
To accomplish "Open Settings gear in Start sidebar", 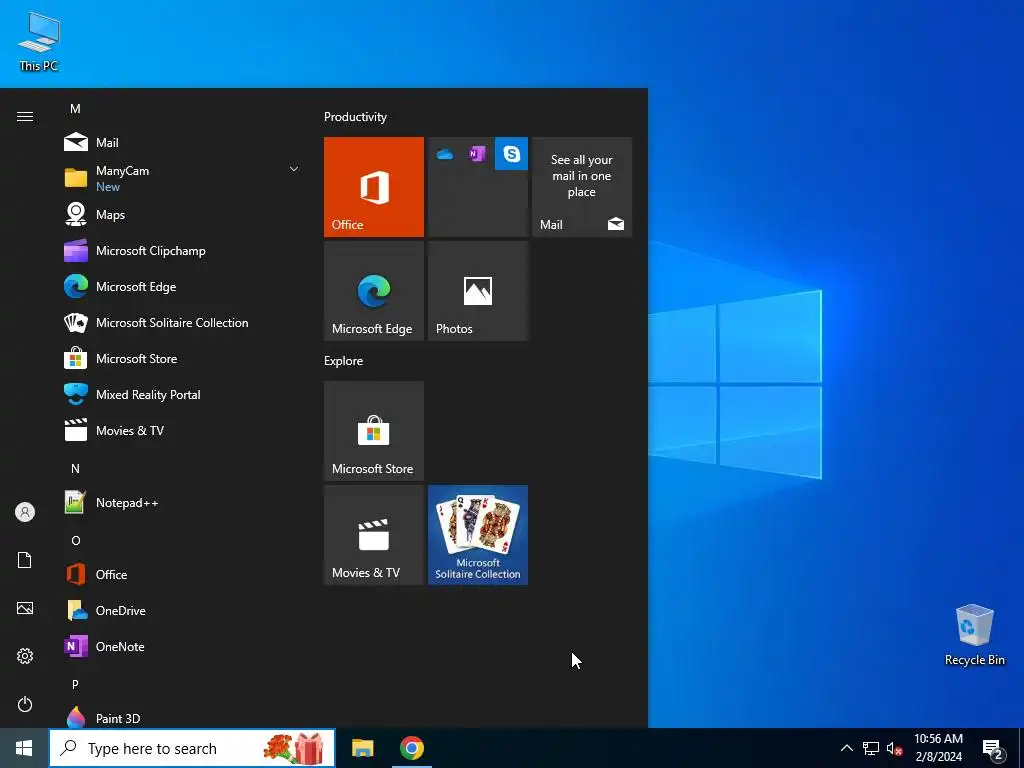I will 25,656.
